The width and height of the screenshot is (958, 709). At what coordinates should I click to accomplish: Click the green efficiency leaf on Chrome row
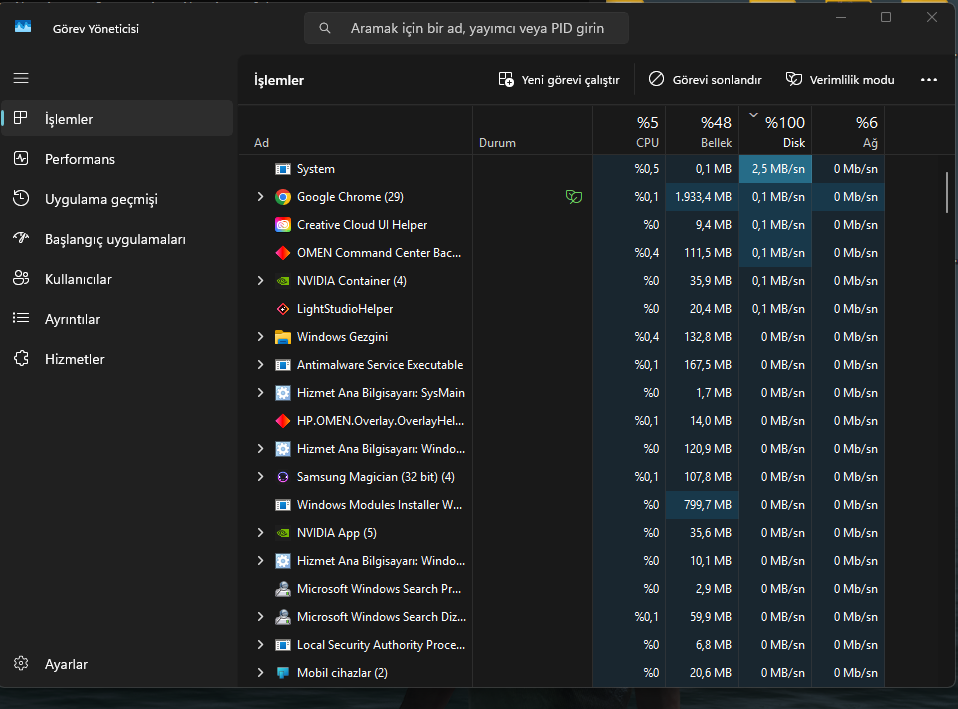(574, 197)
